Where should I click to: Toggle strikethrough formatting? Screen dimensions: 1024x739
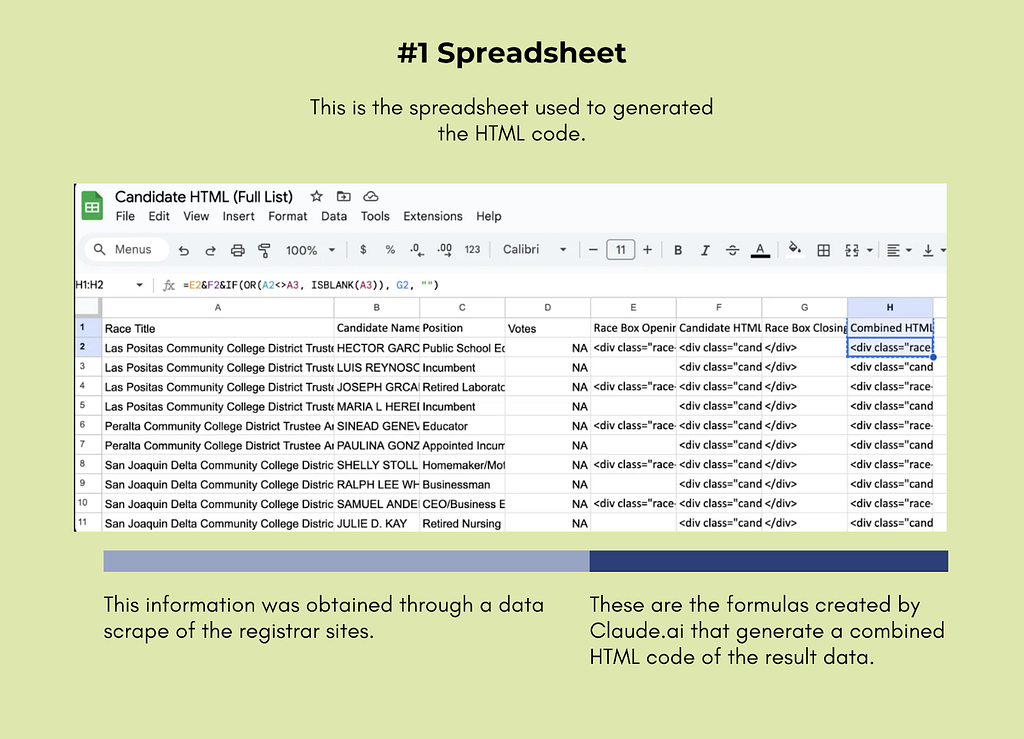pos(732,250)
